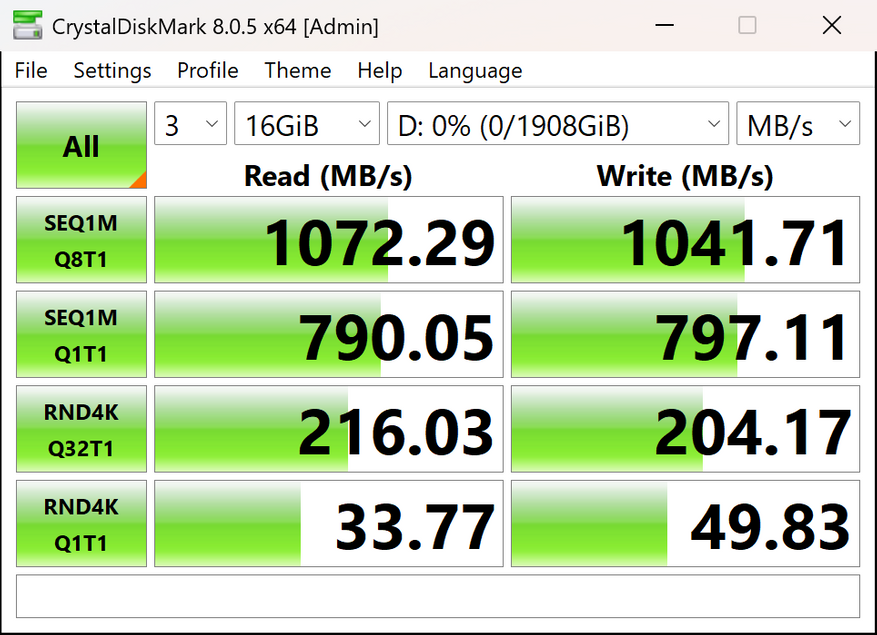
Task: Click the empty comment field at bottom
Action: [x=438, y=596]
